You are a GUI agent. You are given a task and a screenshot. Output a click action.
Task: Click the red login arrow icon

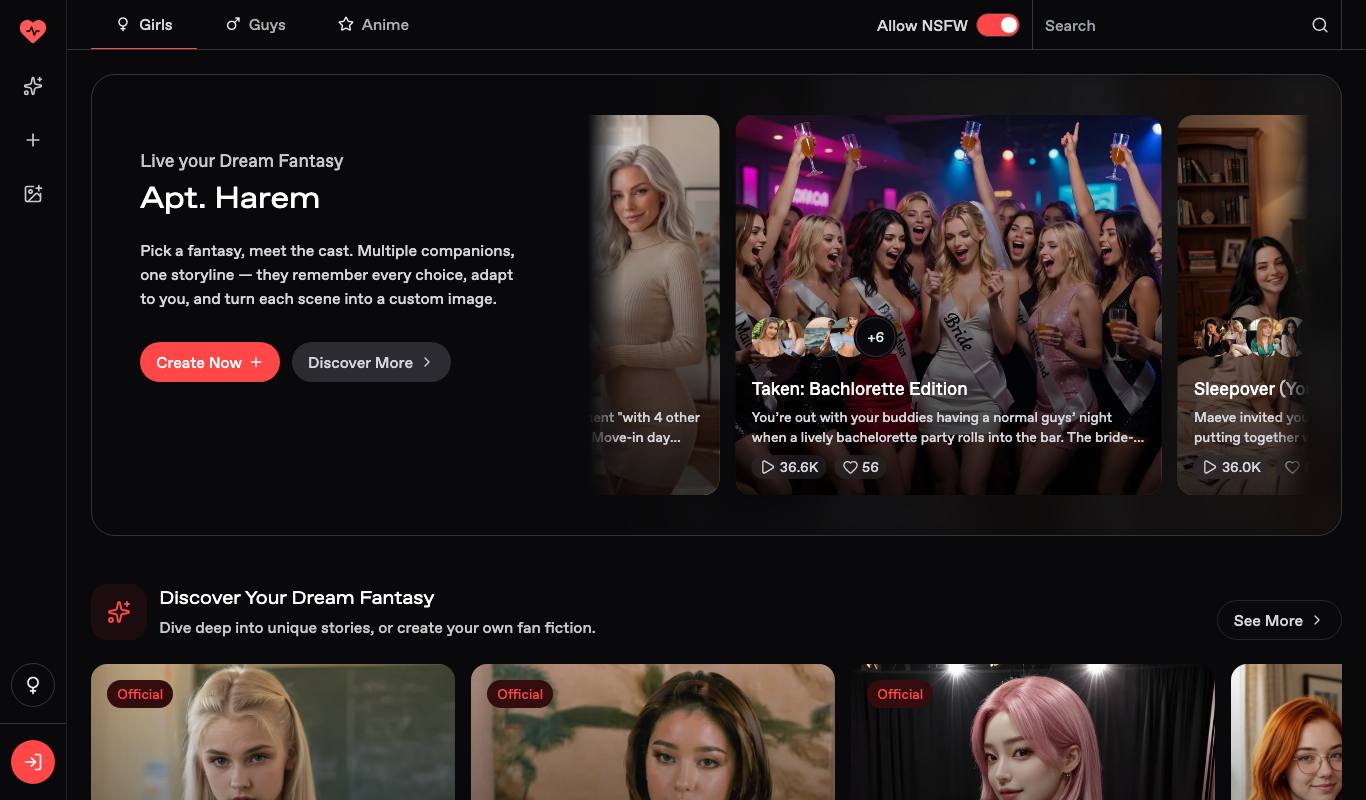[33, 763]
